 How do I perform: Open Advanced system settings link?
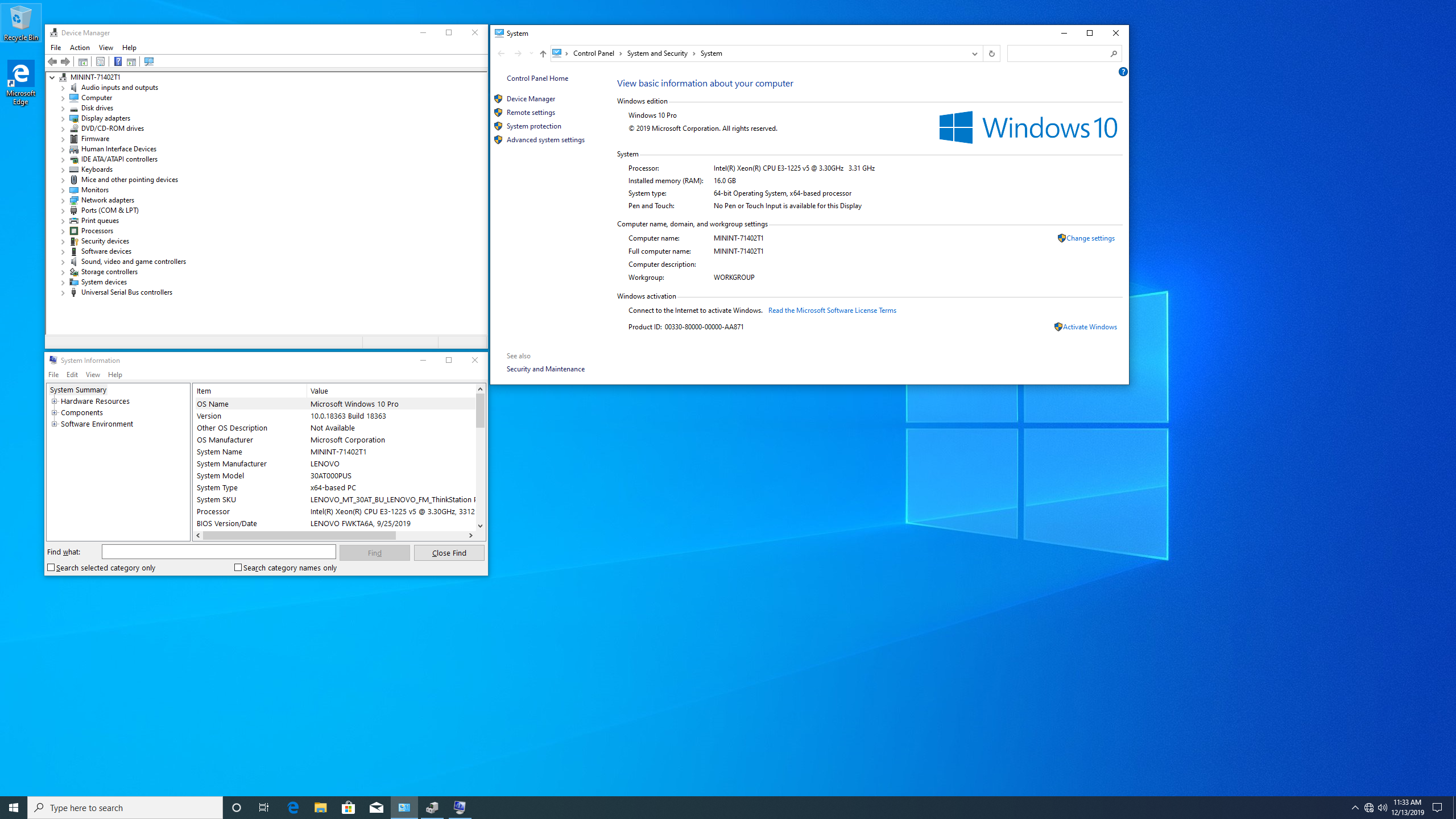tap(545, 140)
